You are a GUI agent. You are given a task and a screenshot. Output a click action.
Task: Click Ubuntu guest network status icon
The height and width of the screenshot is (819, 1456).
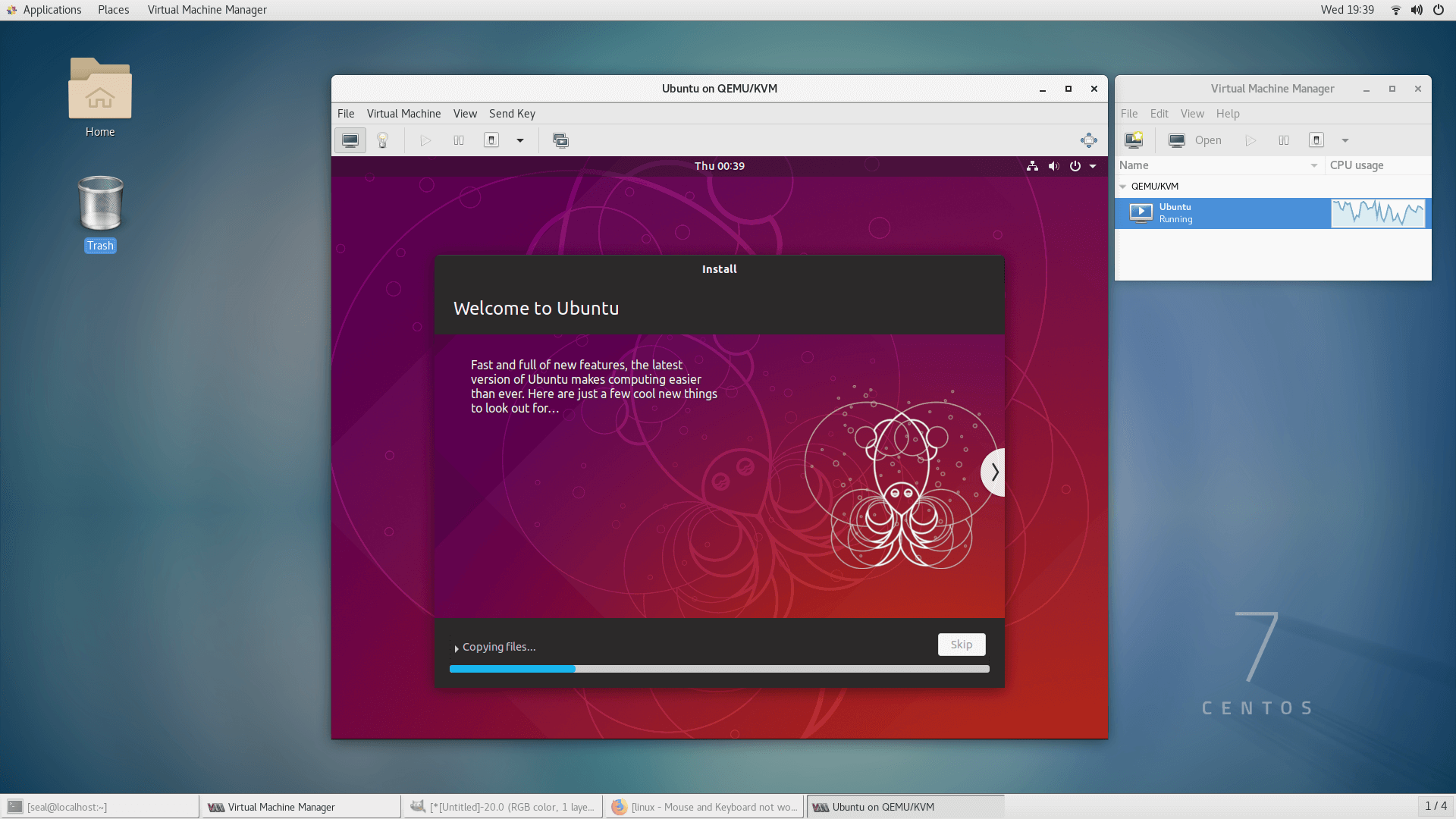pos(1032,166)
